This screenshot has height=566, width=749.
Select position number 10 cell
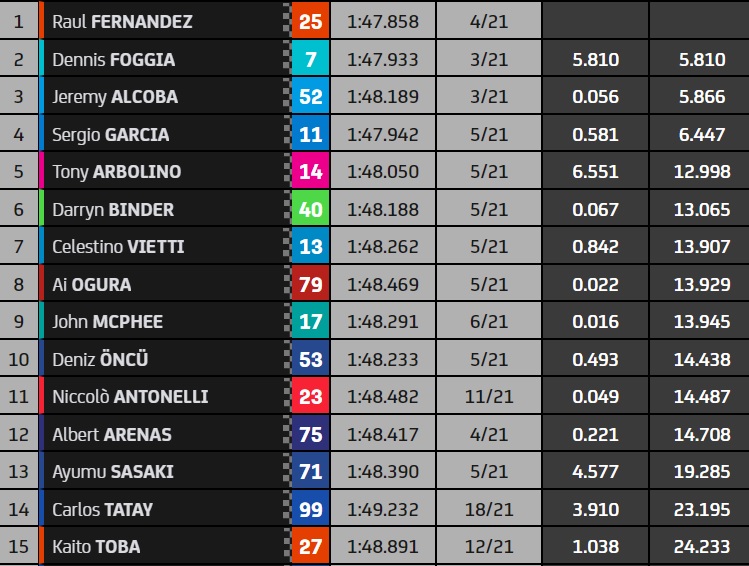click(19, 359)
